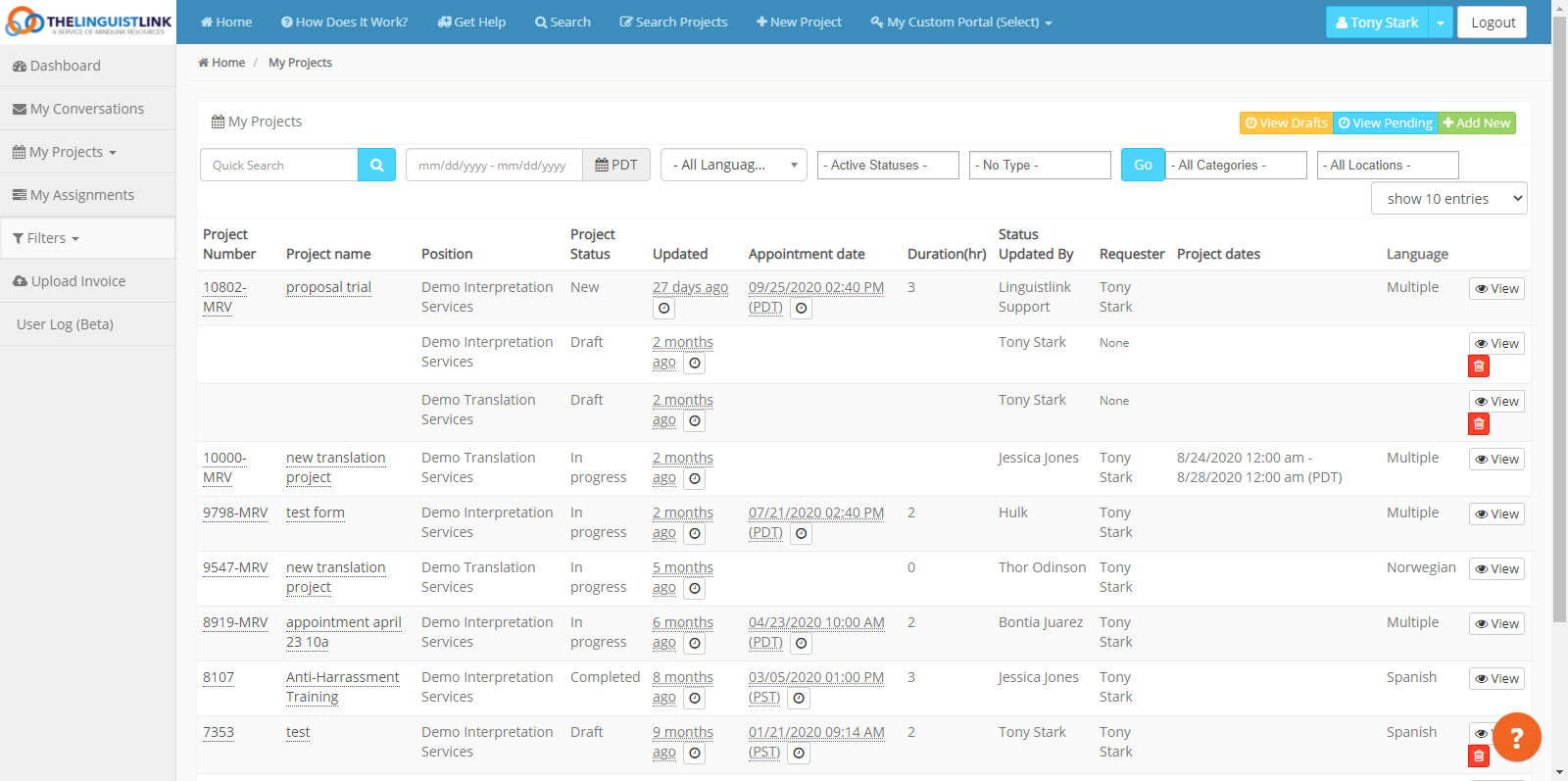1568x781 pixels.
Task: Open How Does It Work in navbar
Action: click(x=344, y=22)
